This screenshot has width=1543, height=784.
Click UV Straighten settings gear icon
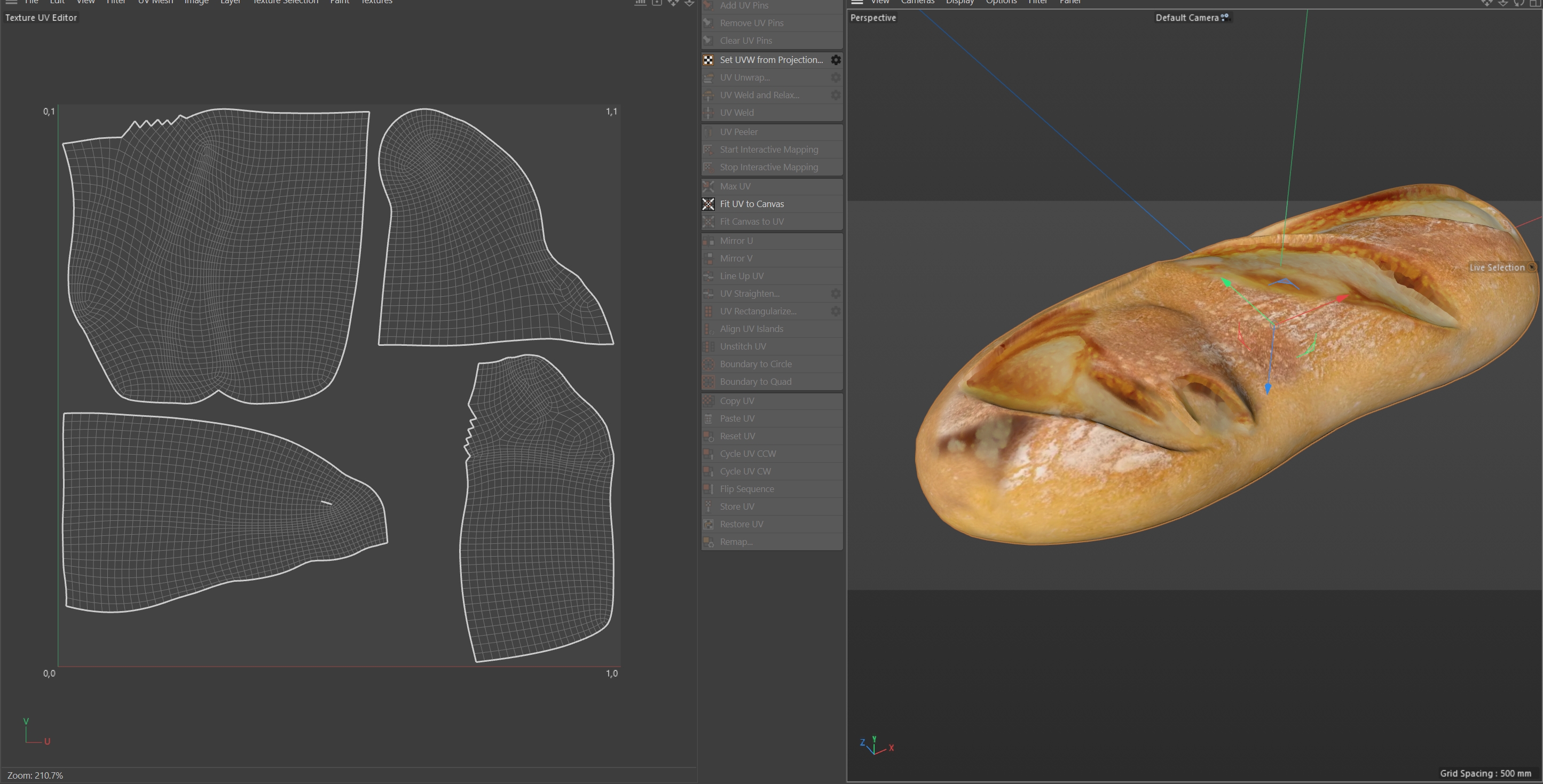click(836, 294)
